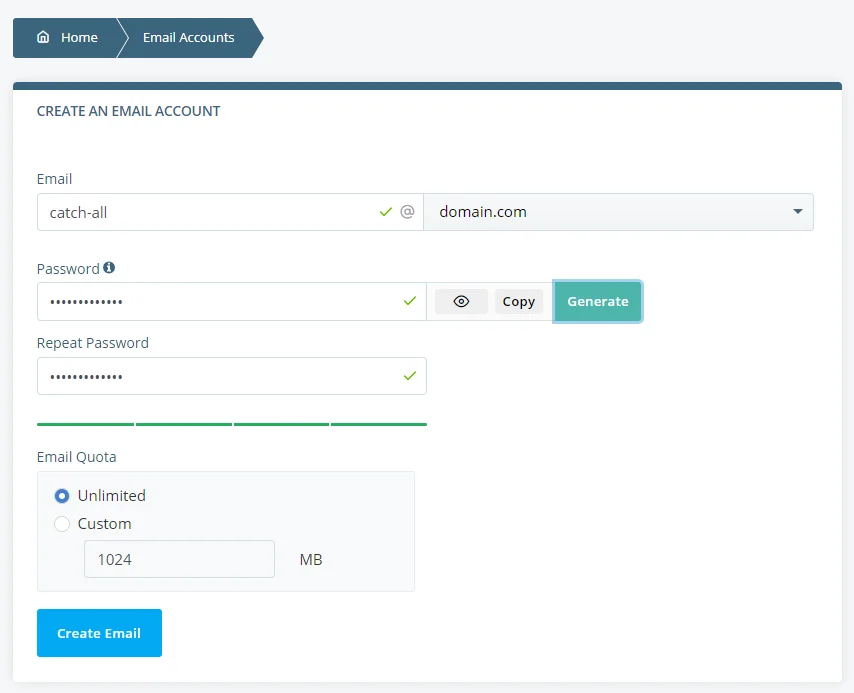Image resolution: width=854 pixels, height=693 pixels.
Task: Click the dropdown caret on the domain selector
Action: point(797,212)
